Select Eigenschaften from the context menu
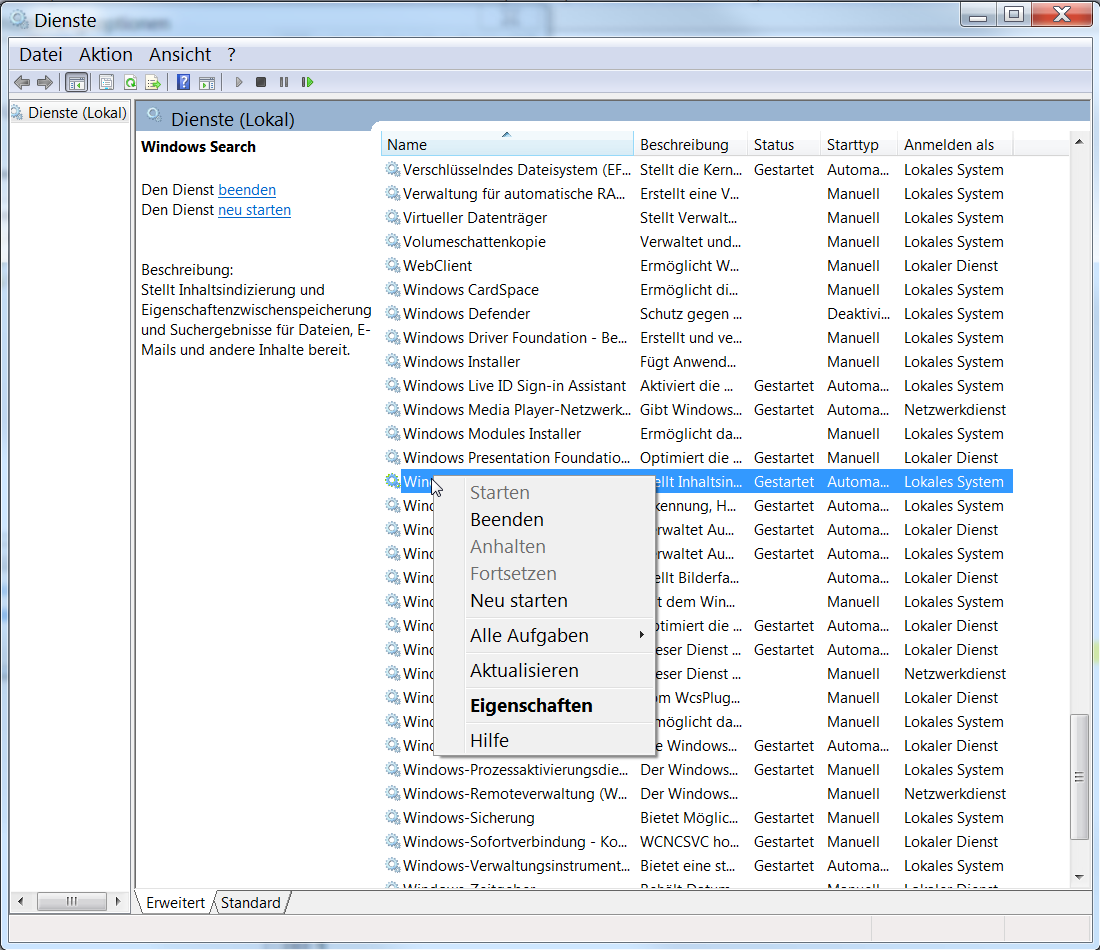 [531, 706]
